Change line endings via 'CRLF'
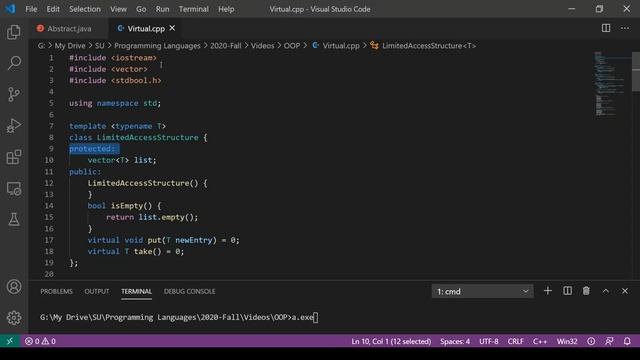640x360 pixels. pyautogui.click(x=516, y=341)
